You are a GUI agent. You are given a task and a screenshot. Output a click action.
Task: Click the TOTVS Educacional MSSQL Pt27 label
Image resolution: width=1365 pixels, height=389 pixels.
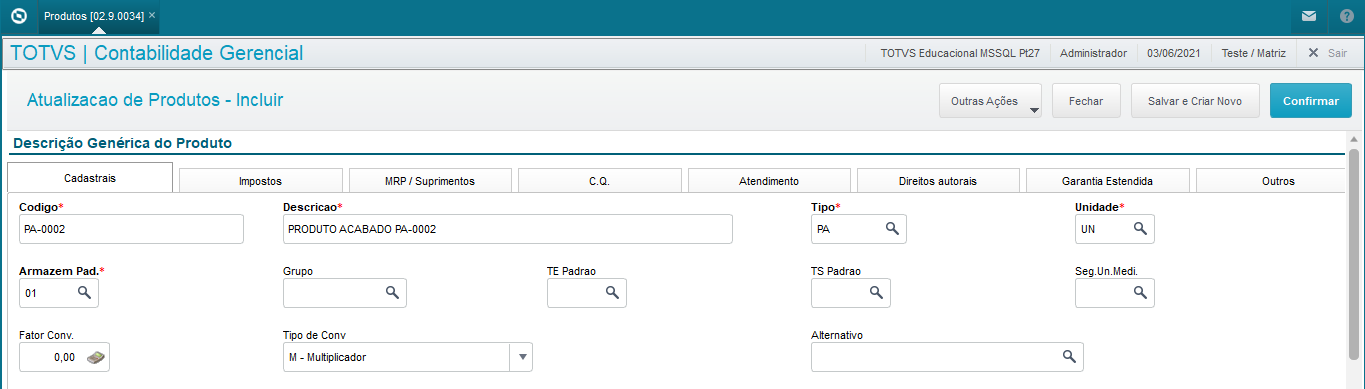[x=960, y=53]
